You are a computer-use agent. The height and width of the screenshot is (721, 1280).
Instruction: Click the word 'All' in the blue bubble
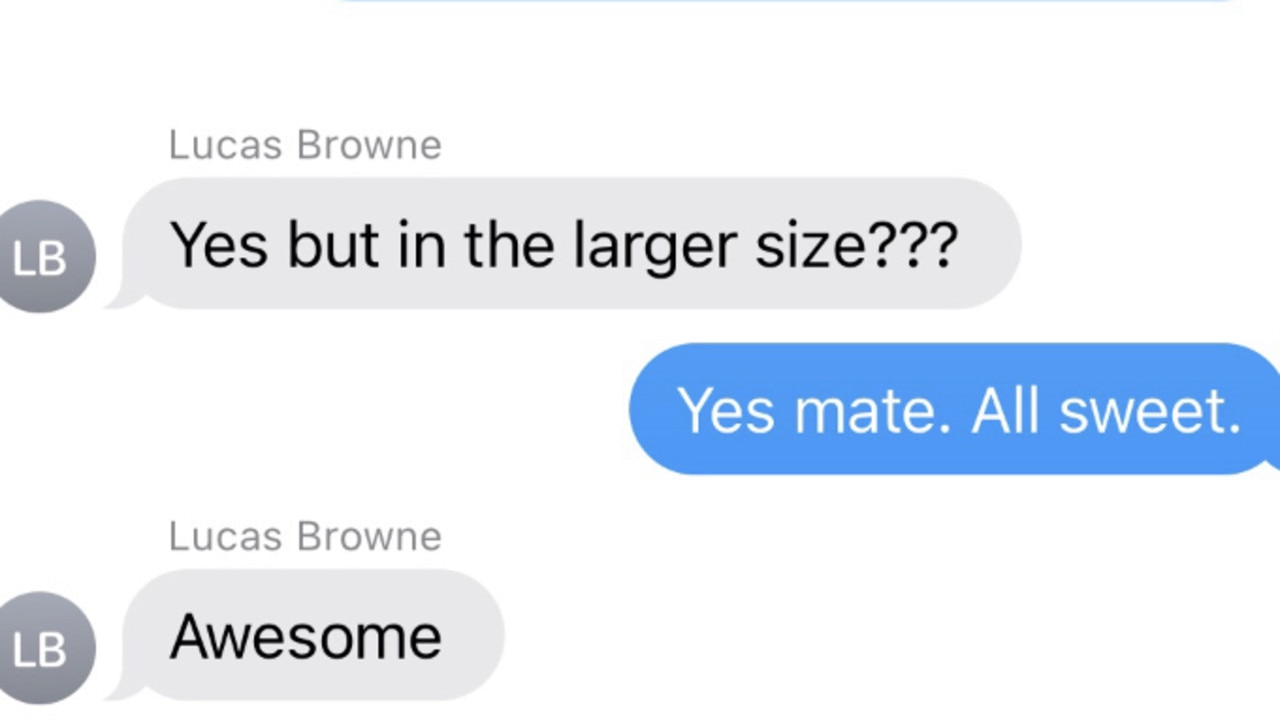(1006, 411)
